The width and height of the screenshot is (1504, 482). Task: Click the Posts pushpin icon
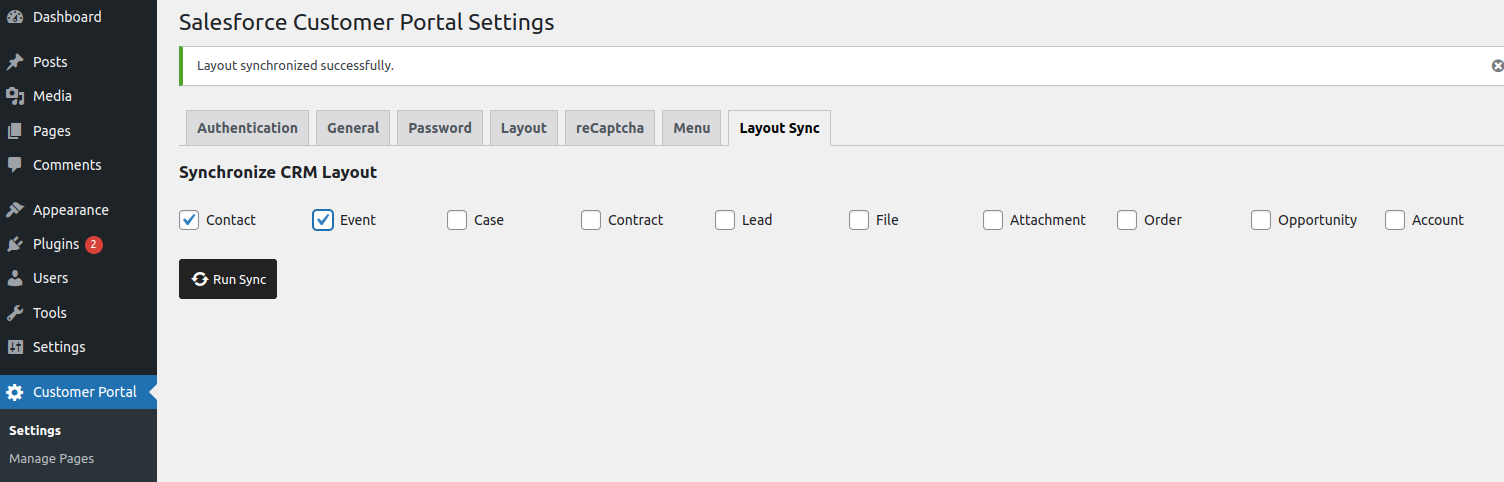[15, 62]
